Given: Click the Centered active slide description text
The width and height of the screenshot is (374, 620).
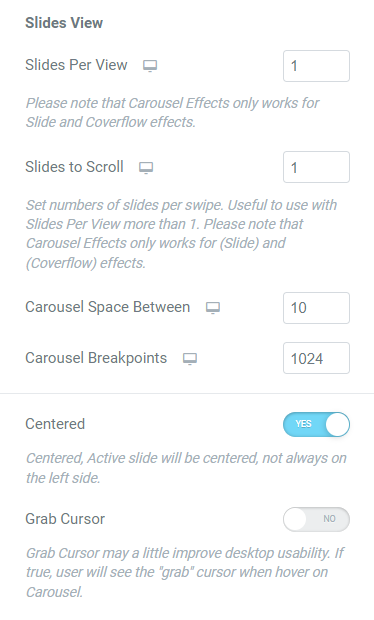Looking at the screenshot, I should [186, 468].
